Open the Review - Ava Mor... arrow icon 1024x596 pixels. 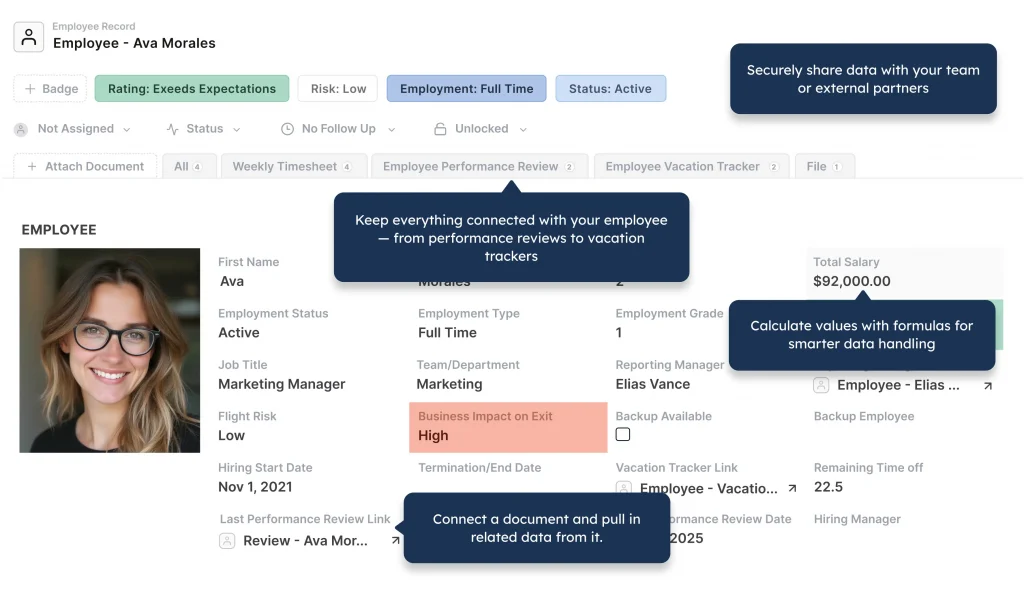395,540
